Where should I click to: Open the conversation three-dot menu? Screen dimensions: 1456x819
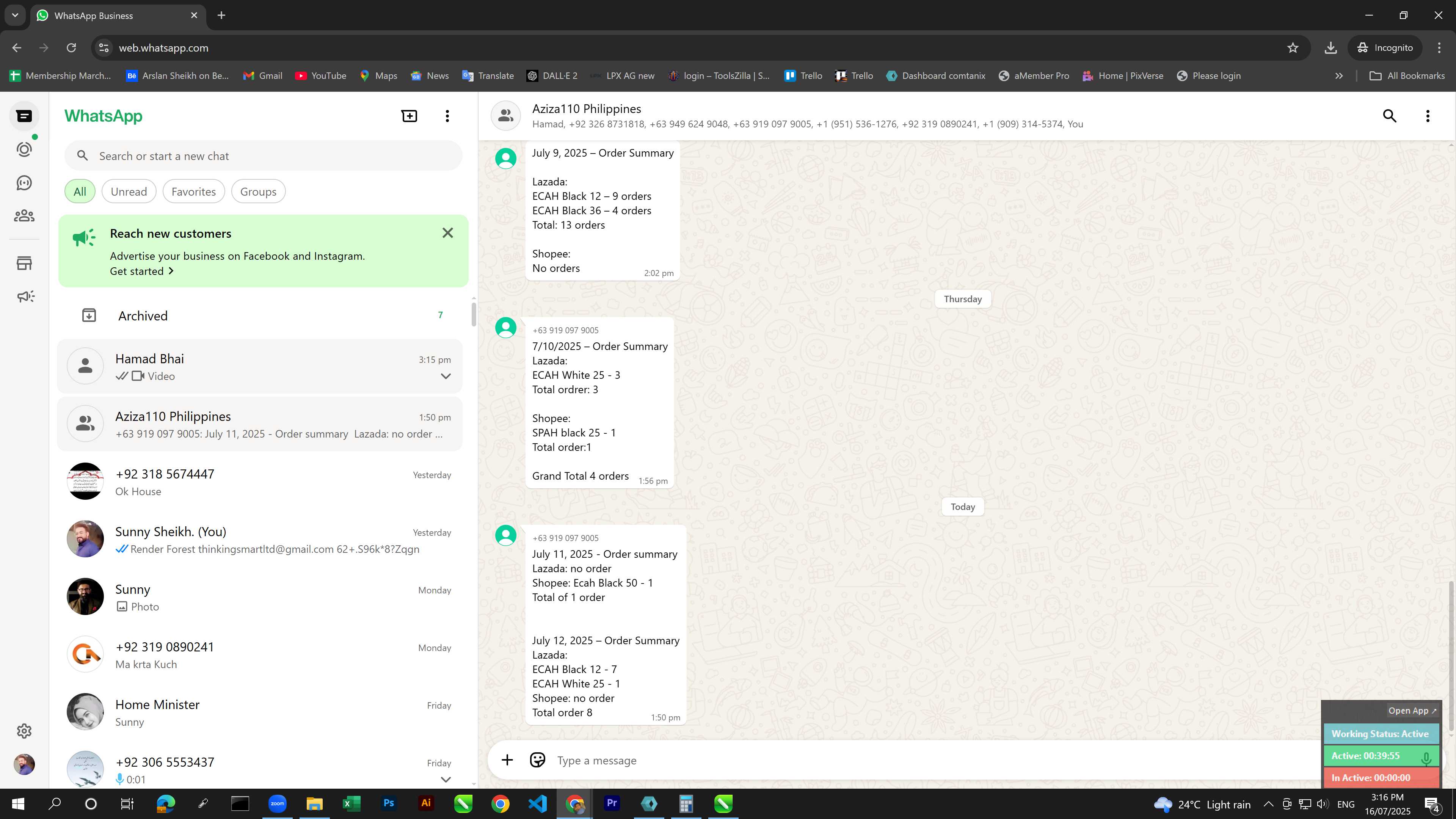point(1428,116)
